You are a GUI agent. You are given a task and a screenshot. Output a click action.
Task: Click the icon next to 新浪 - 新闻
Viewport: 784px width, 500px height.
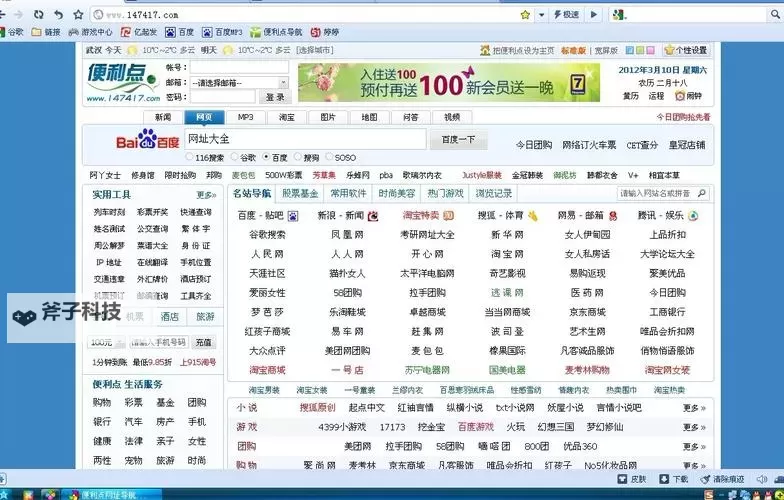pos(373,216)
